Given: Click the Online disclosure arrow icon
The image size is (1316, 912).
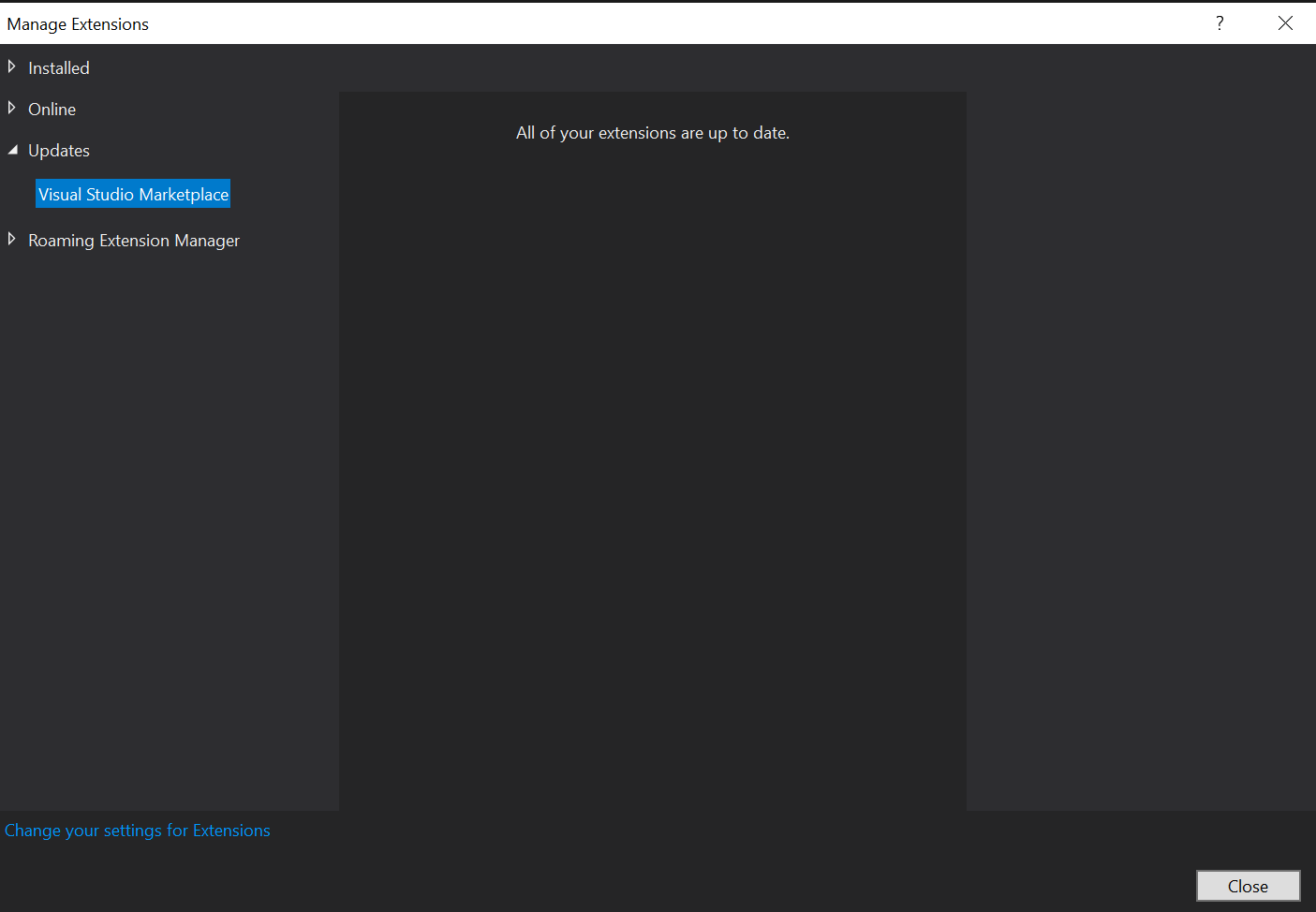Looking at the screenshot, I should coord(11,107).
